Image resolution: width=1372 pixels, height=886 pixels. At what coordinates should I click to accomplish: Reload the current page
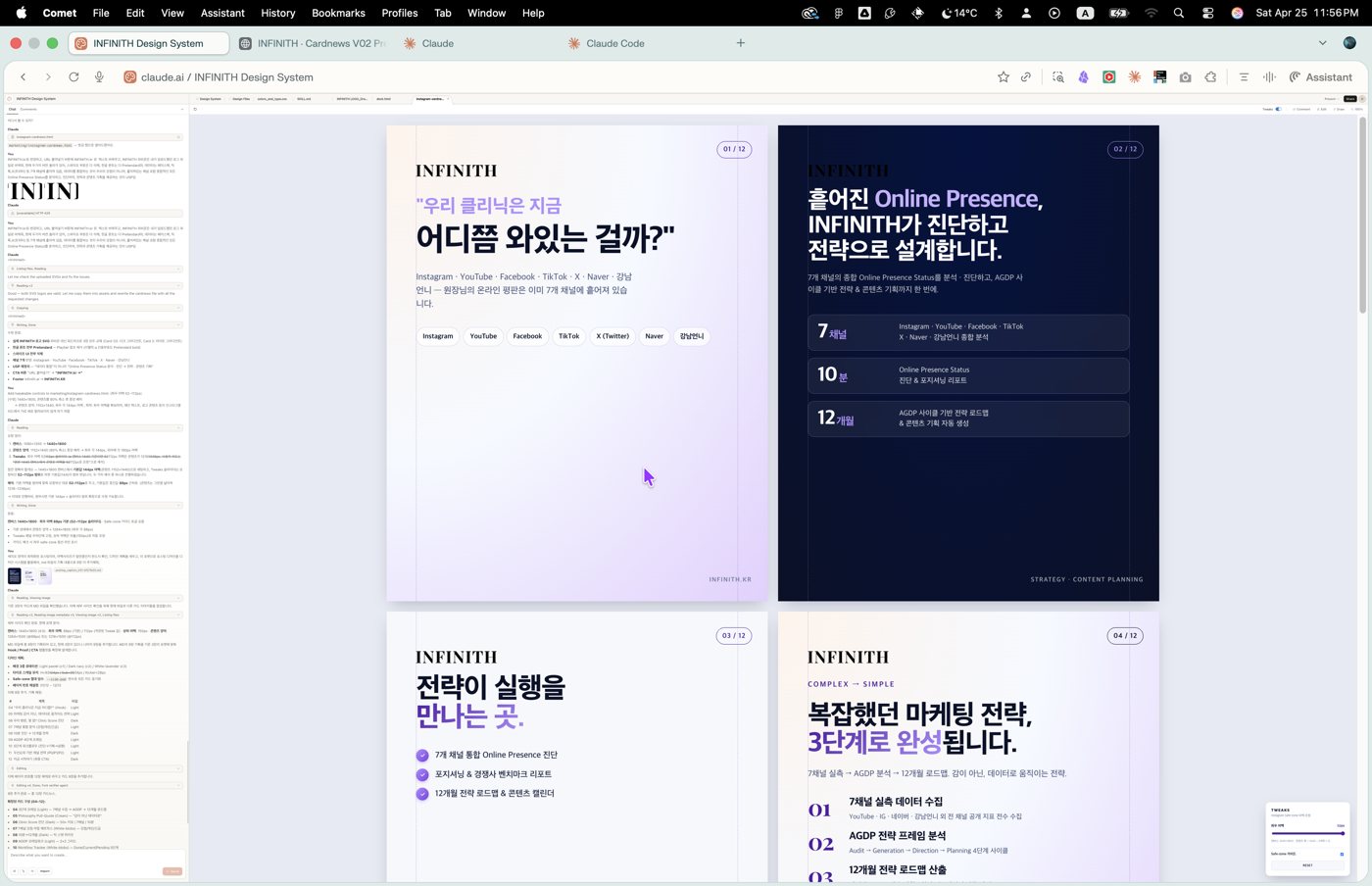[73, 76]
